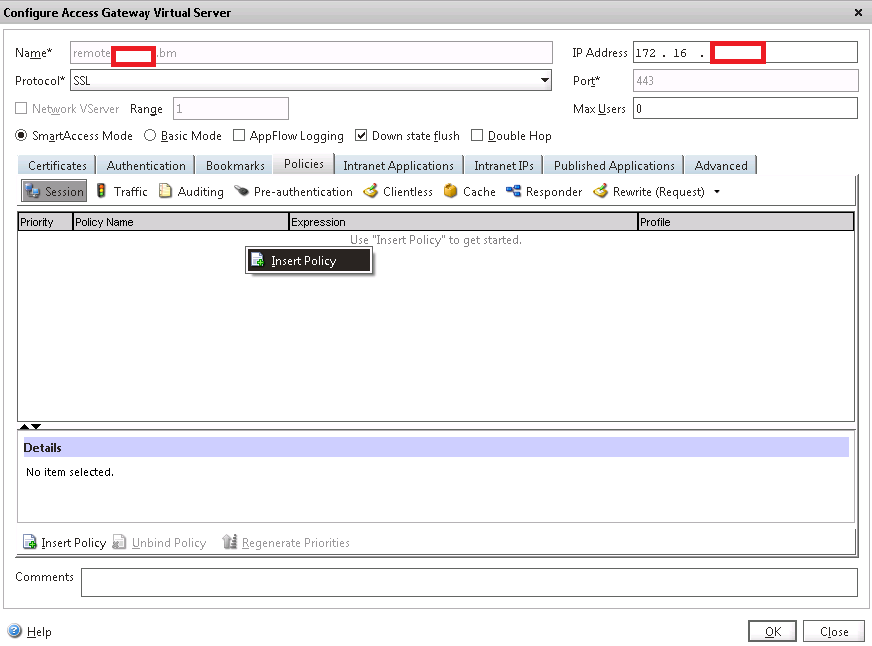Viewport: 872px width, 646px height.
Task: Expand details pane with down arrow
Action: tap(36, 426)
